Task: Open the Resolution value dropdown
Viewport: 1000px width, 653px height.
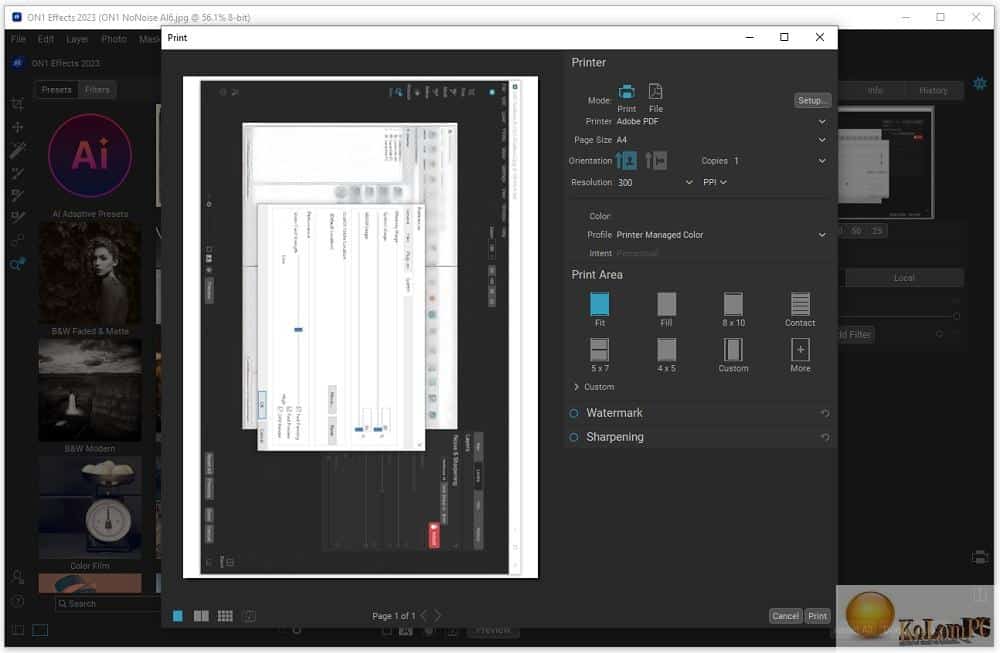Action: coord(655,182)
